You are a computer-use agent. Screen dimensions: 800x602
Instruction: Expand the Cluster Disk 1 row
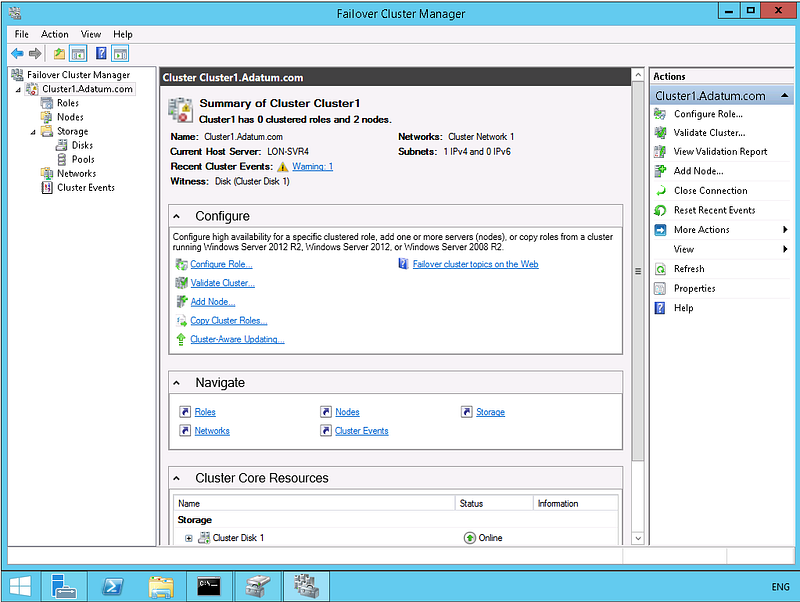point(189,538)
